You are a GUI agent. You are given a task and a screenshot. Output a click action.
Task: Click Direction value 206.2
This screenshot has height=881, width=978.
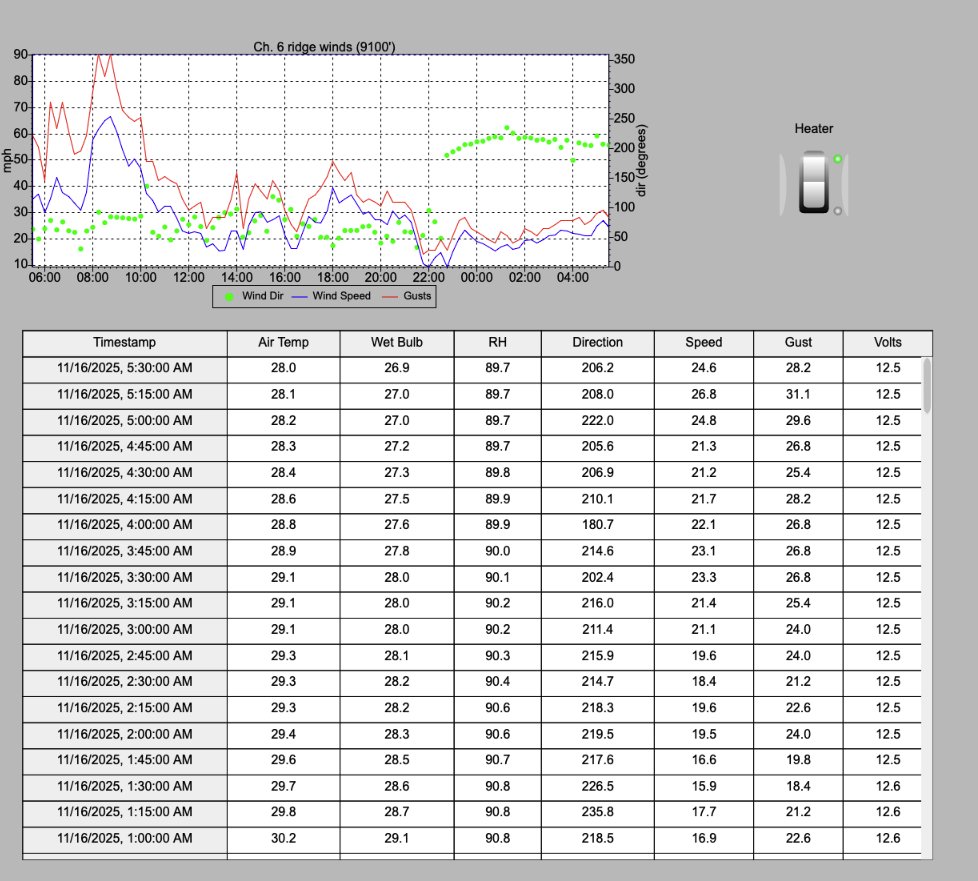pos(598,368)
